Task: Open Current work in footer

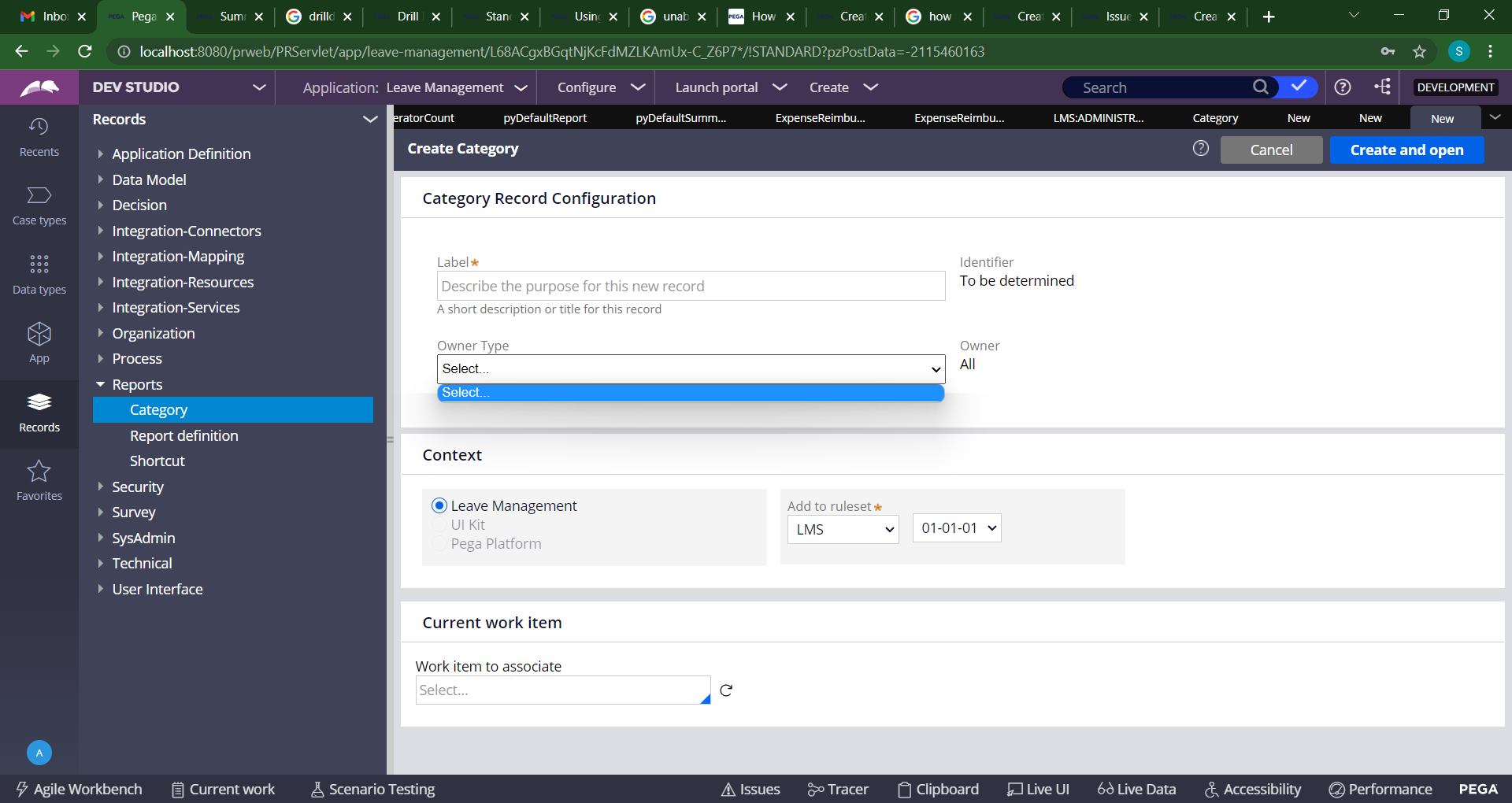Action: pos(224,789)
